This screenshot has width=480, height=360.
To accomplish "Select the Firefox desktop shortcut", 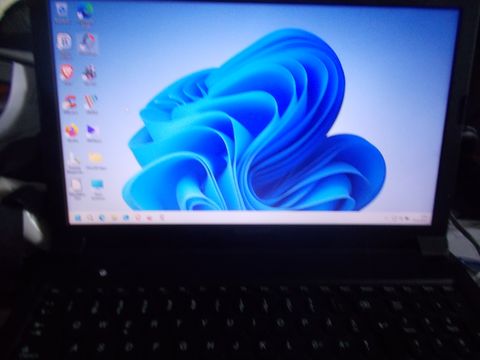I will (x=72, y=132).
